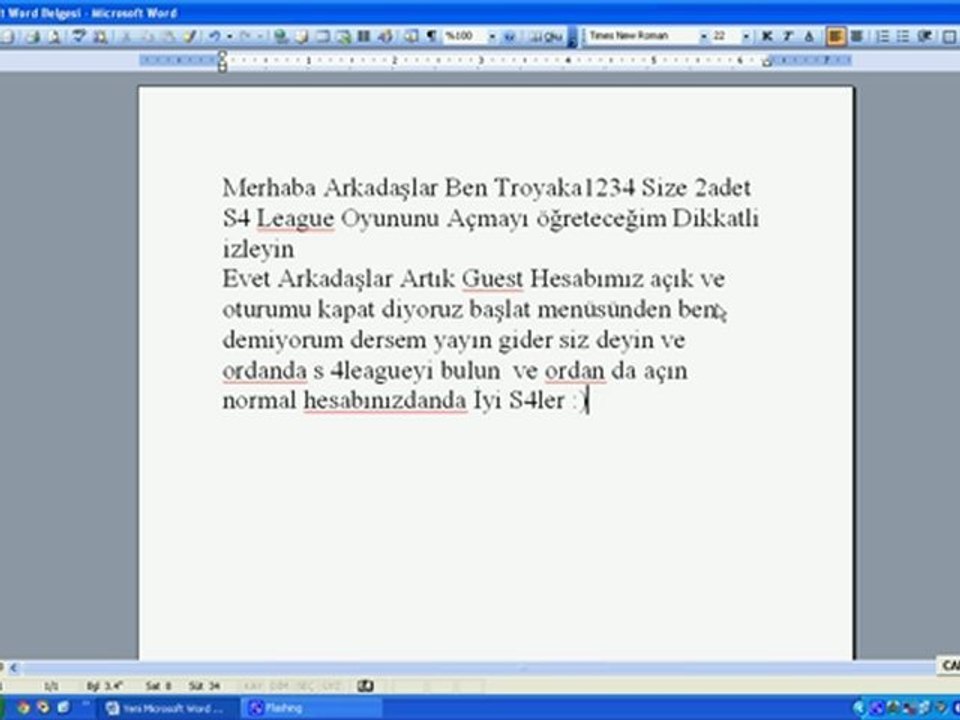Click the second quick launch icon
This screenshot has height=720, width=960.
tap(43, 708)
